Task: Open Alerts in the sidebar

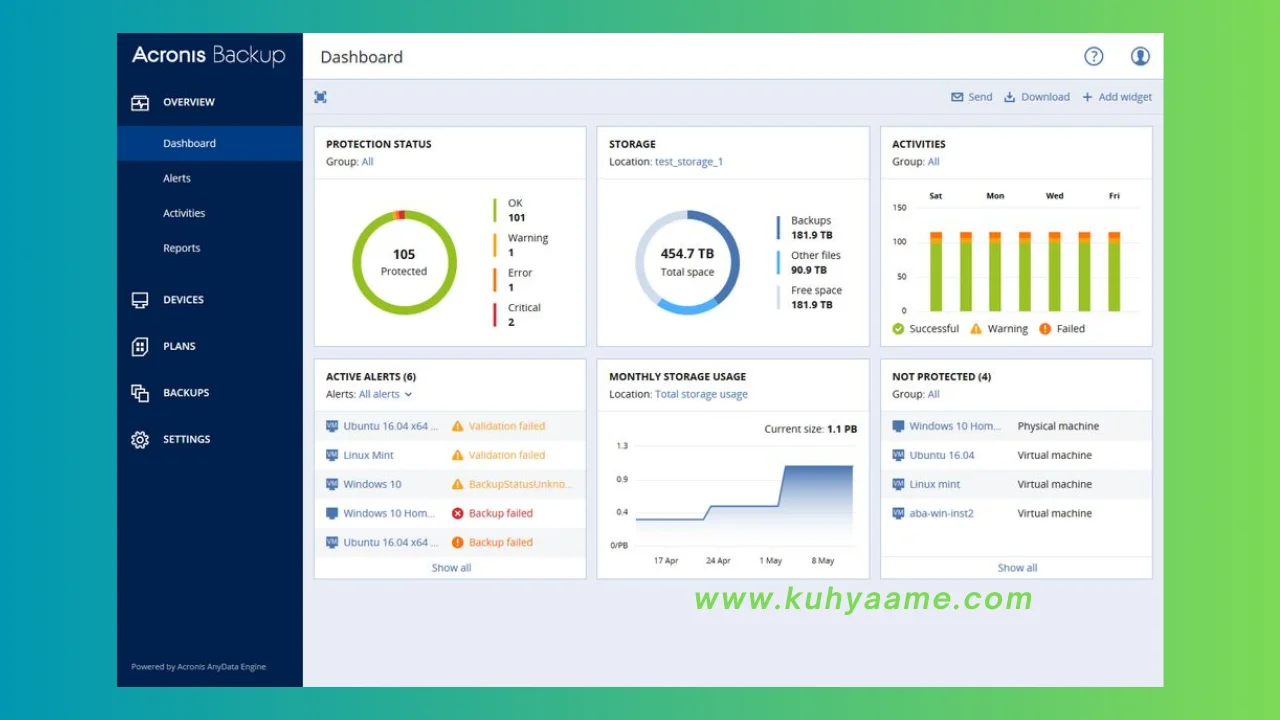Action: coord(177,178)
